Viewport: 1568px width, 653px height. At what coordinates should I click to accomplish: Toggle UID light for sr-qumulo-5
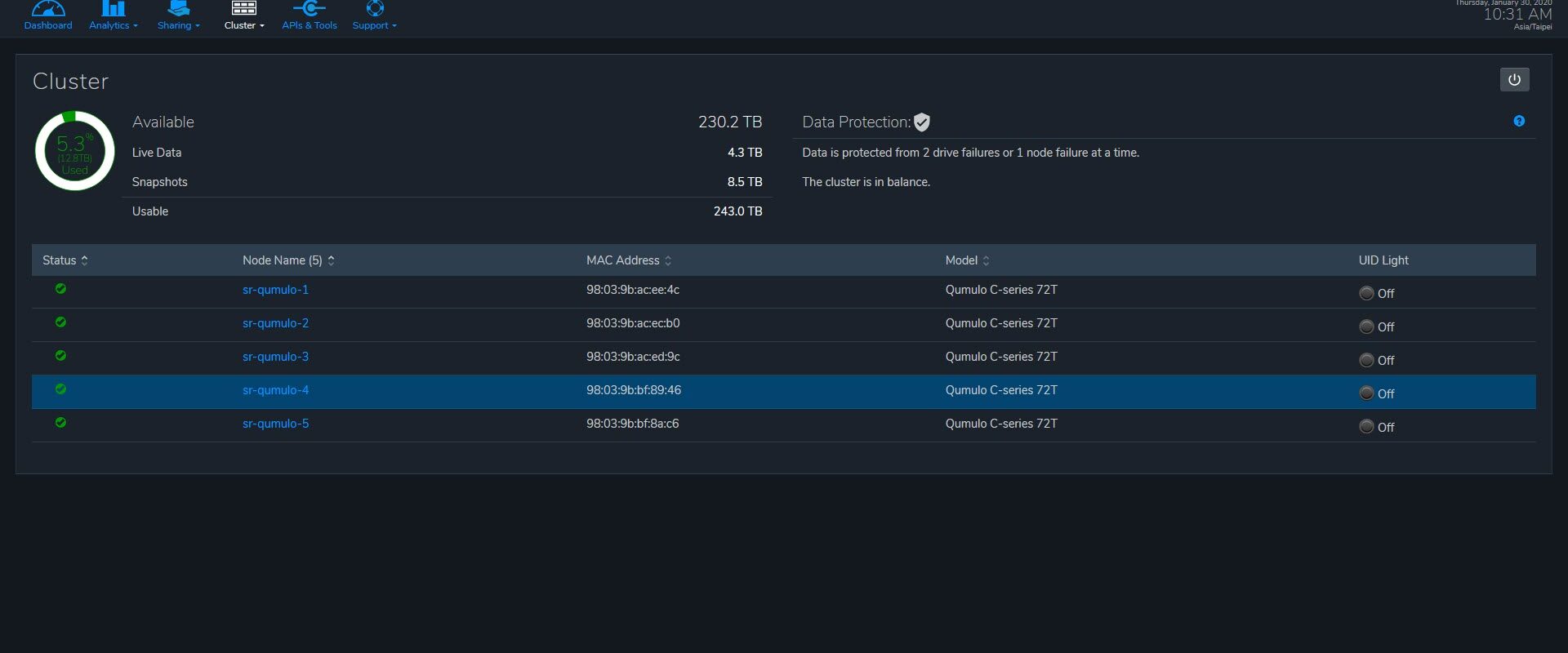[1366, 427]
